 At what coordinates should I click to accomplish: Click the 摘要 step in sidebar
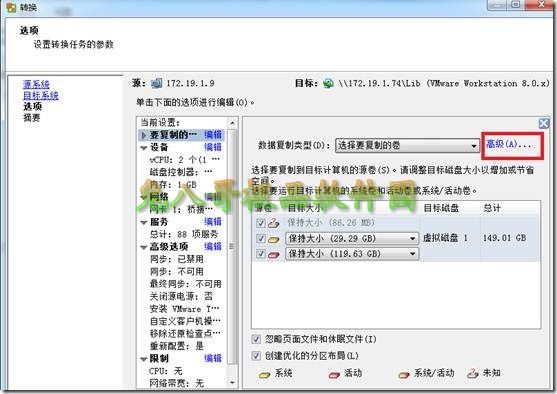coord(32,118)
